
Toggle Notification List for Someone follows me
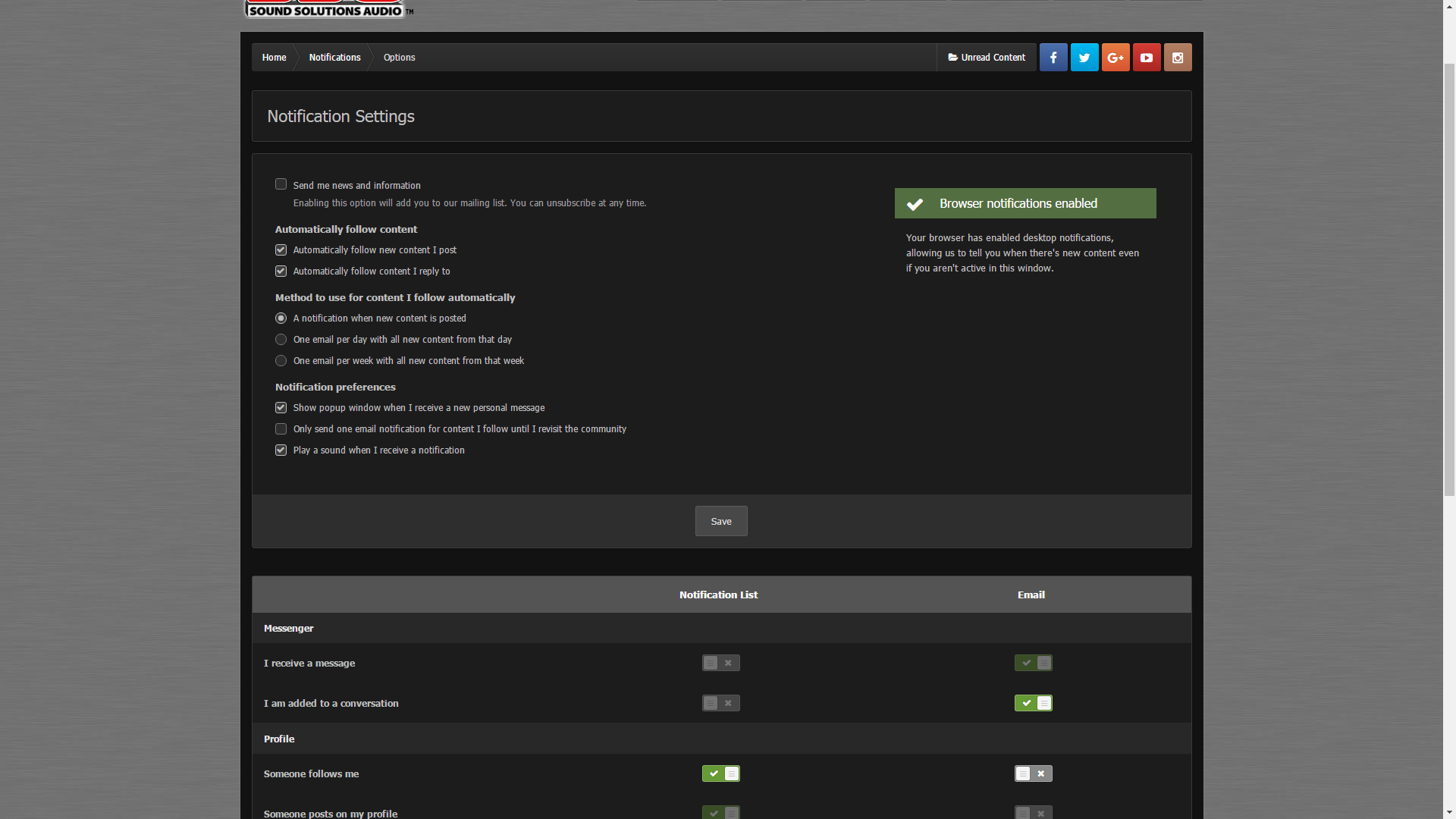721,773
